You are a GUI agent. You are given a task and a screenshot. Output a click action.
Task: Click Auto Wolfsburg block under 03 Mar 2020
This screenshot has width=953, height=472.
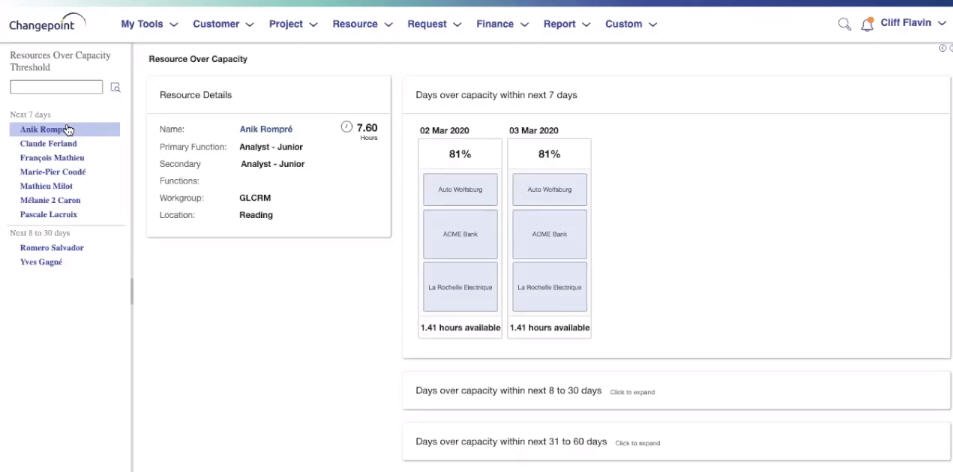point(549,190)
